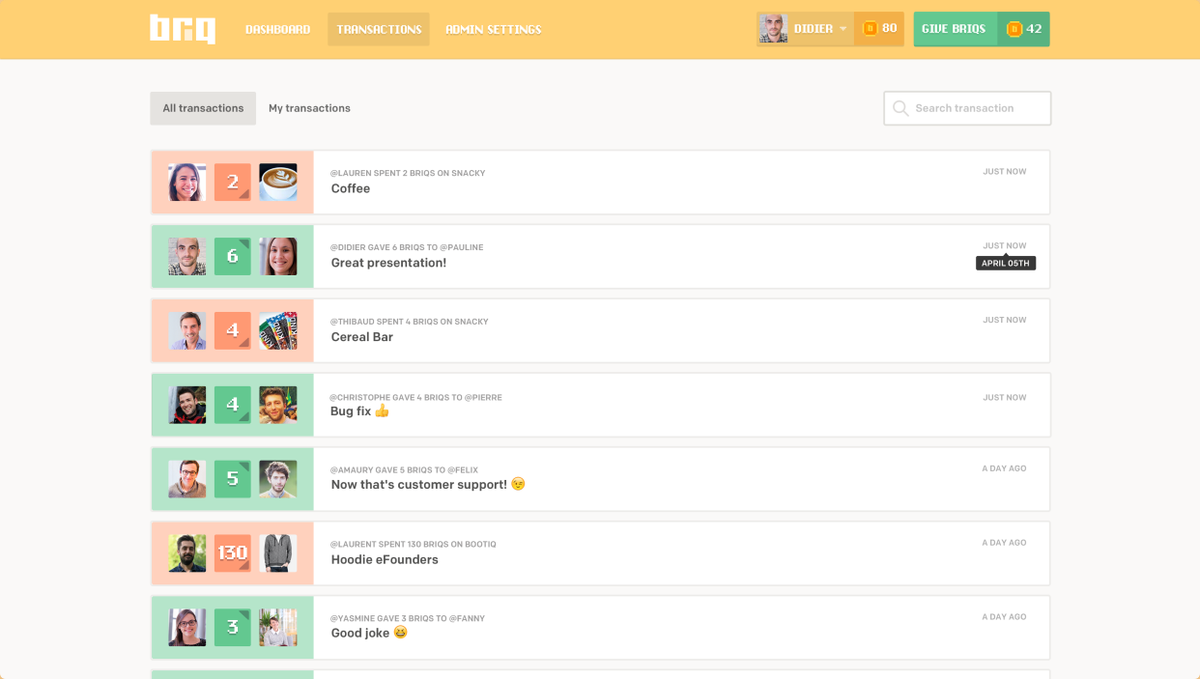The width and height of the screenshot is (1200, 679).
Task: Click Yasmine's avatar in Good joke row
Action: [187, 627]
